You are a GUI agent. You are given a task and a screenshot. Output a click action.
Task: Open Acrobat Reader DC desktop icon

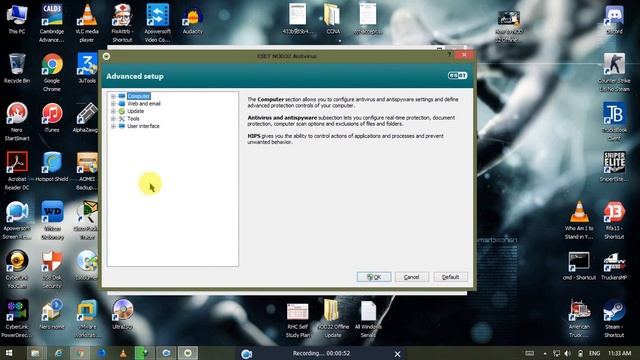[x=17, y=171]
